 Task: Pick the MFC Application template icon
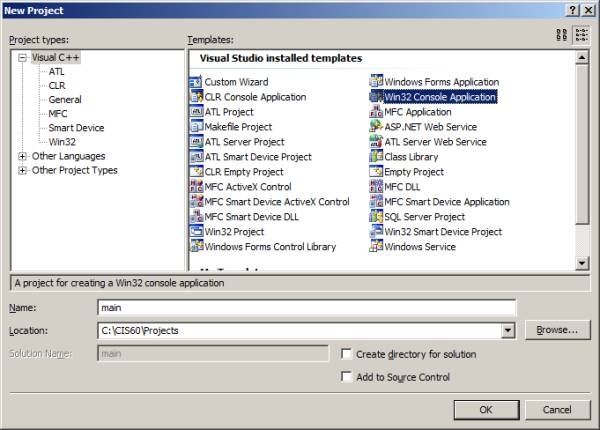click(x=376, y=112)
